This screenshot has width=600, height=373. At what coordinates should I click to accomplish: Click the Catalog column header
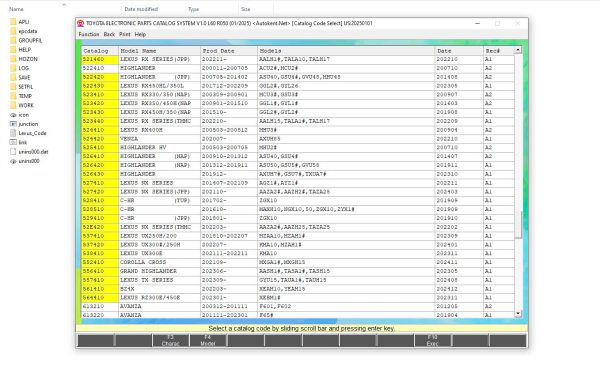pos(100,51)
